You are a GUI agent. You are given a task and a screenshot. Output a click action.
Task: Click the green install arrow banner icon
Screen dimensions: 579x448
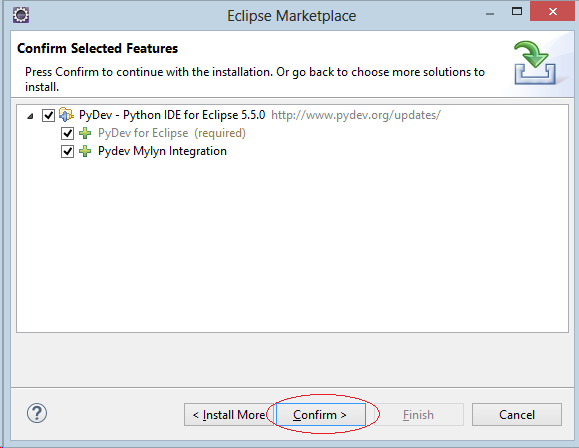tap(535, 63)
